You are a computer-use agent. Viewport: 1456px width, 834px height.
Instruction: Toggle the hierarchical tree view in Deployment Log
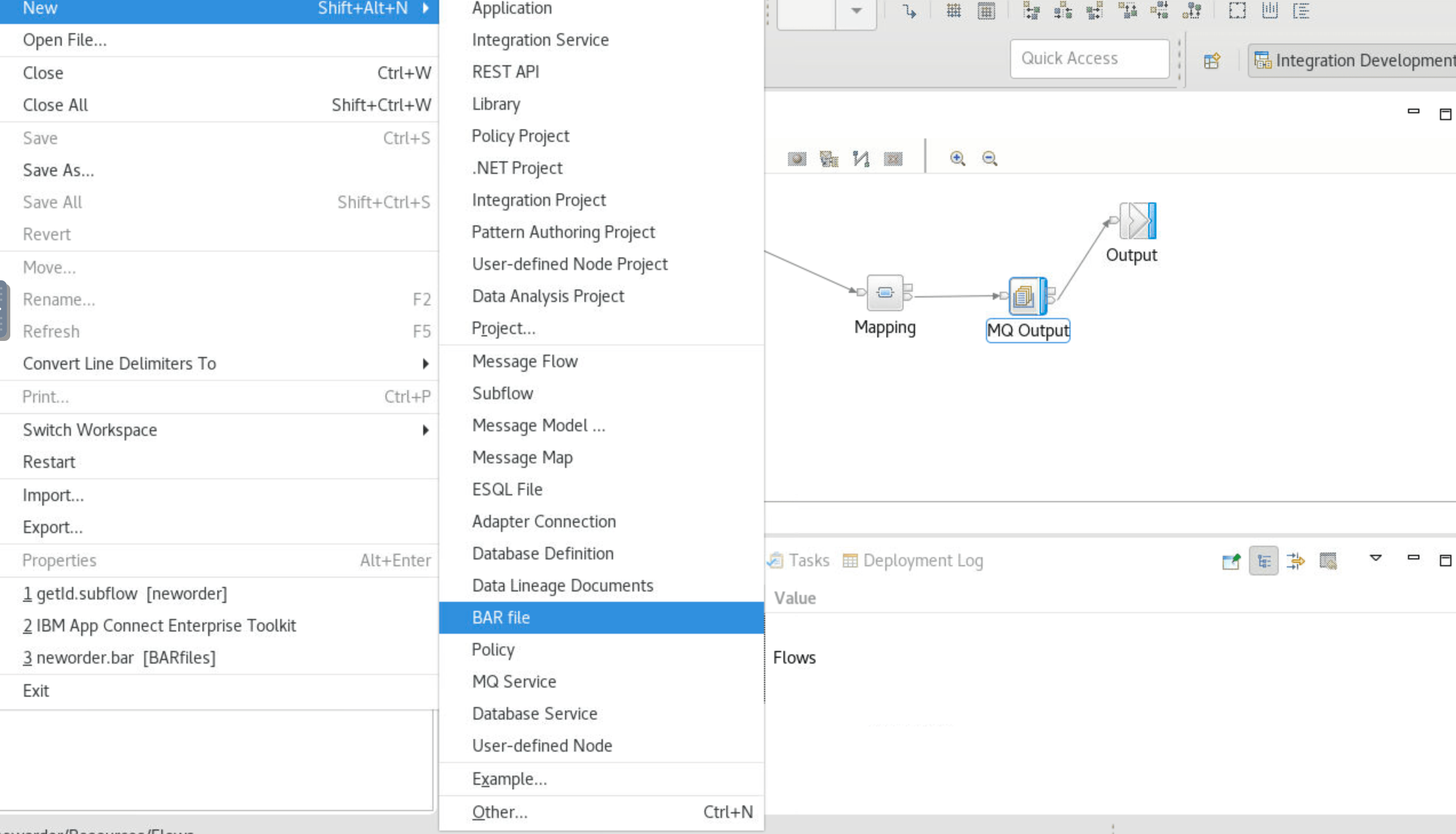coord(1263,560)
